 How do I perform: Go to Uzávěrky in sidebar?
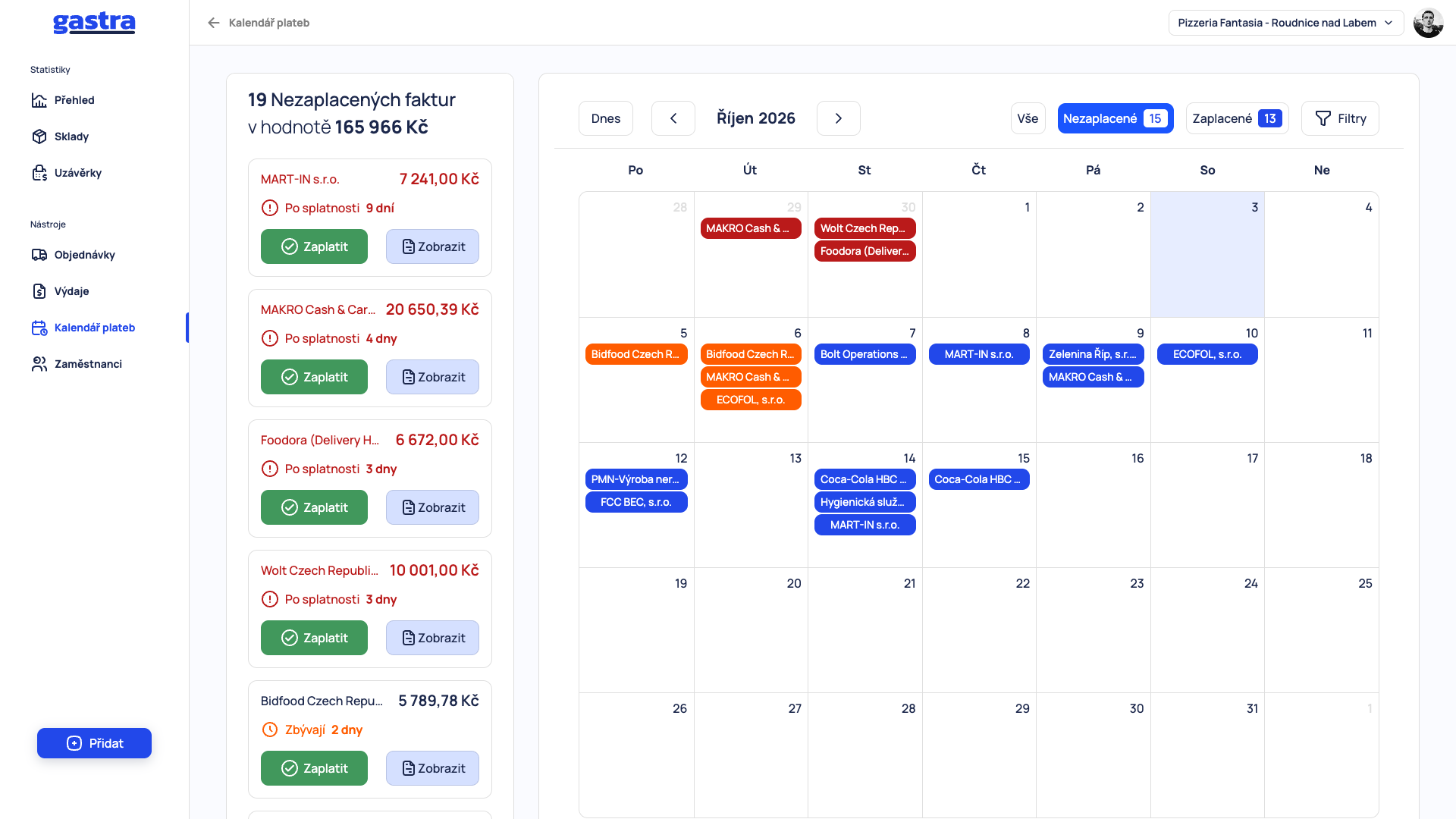coord(66,173)
